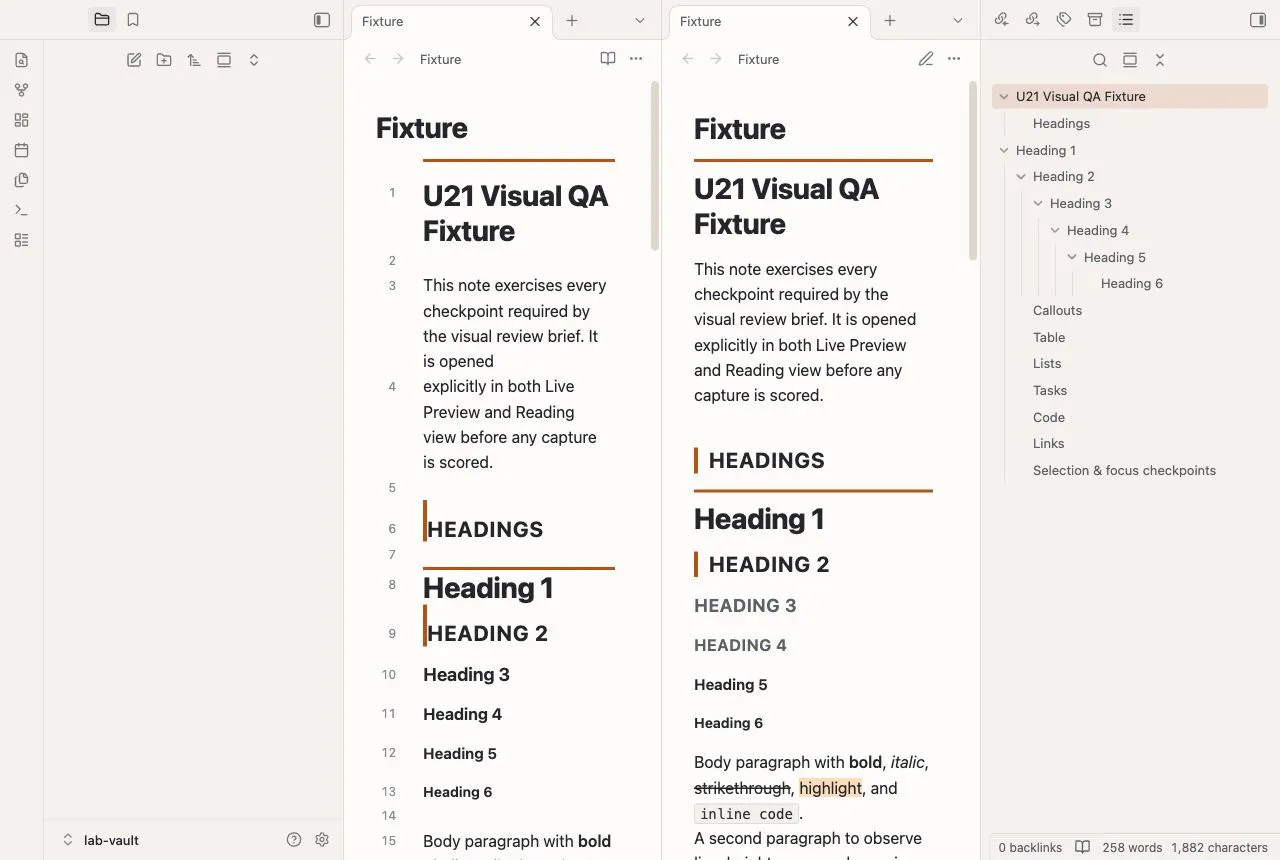Open today's daily note calendar icon
Image resolution: width=1280 pixels, height=860 pixels.
click(x=22, y=150)
